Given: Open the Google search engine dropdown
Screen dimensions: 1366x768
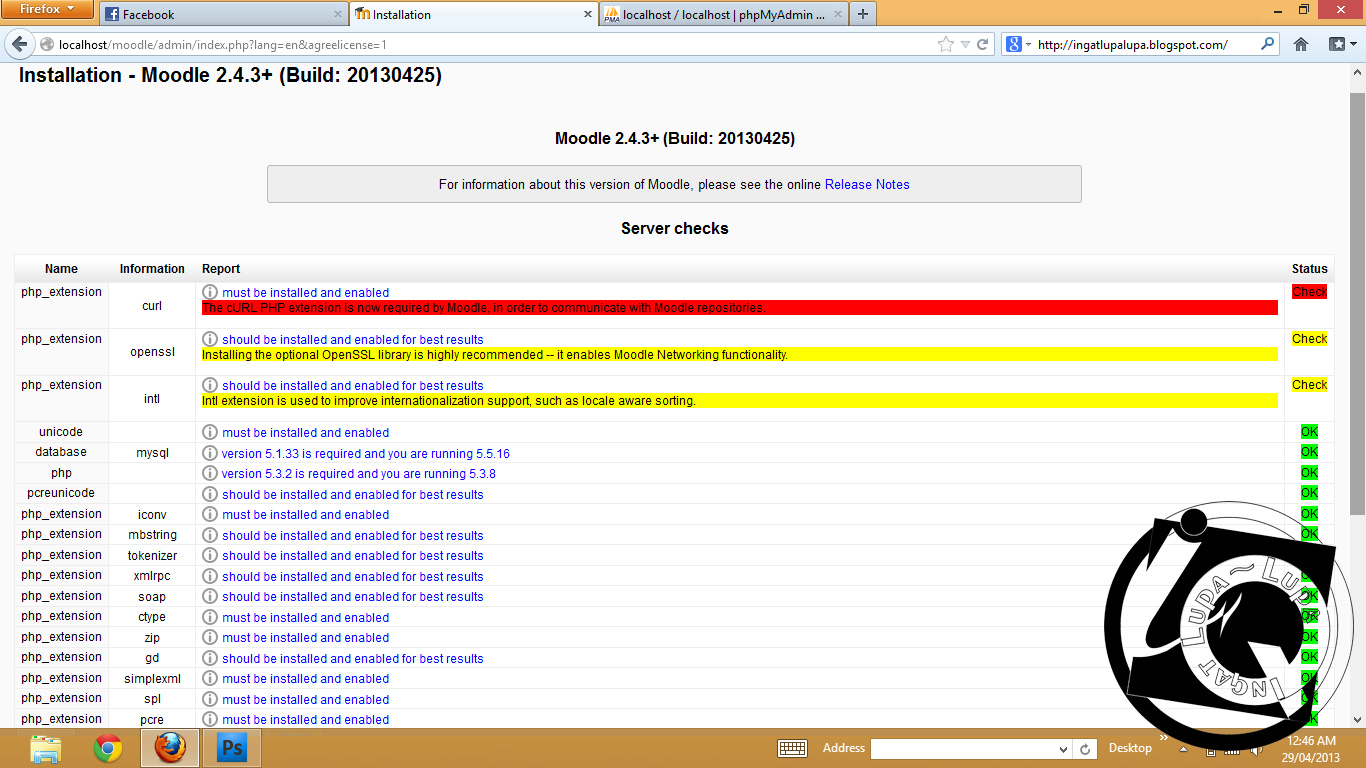Looking at the screenshot, I should tap(1019, 44).
